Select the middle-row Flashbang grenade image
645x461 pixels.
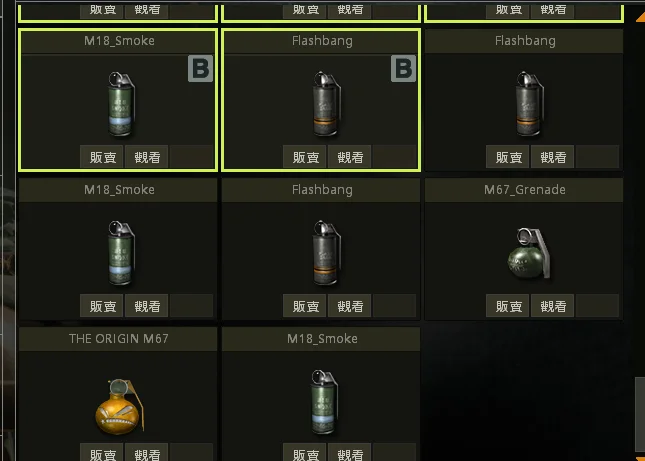click(x=327, y=253)
